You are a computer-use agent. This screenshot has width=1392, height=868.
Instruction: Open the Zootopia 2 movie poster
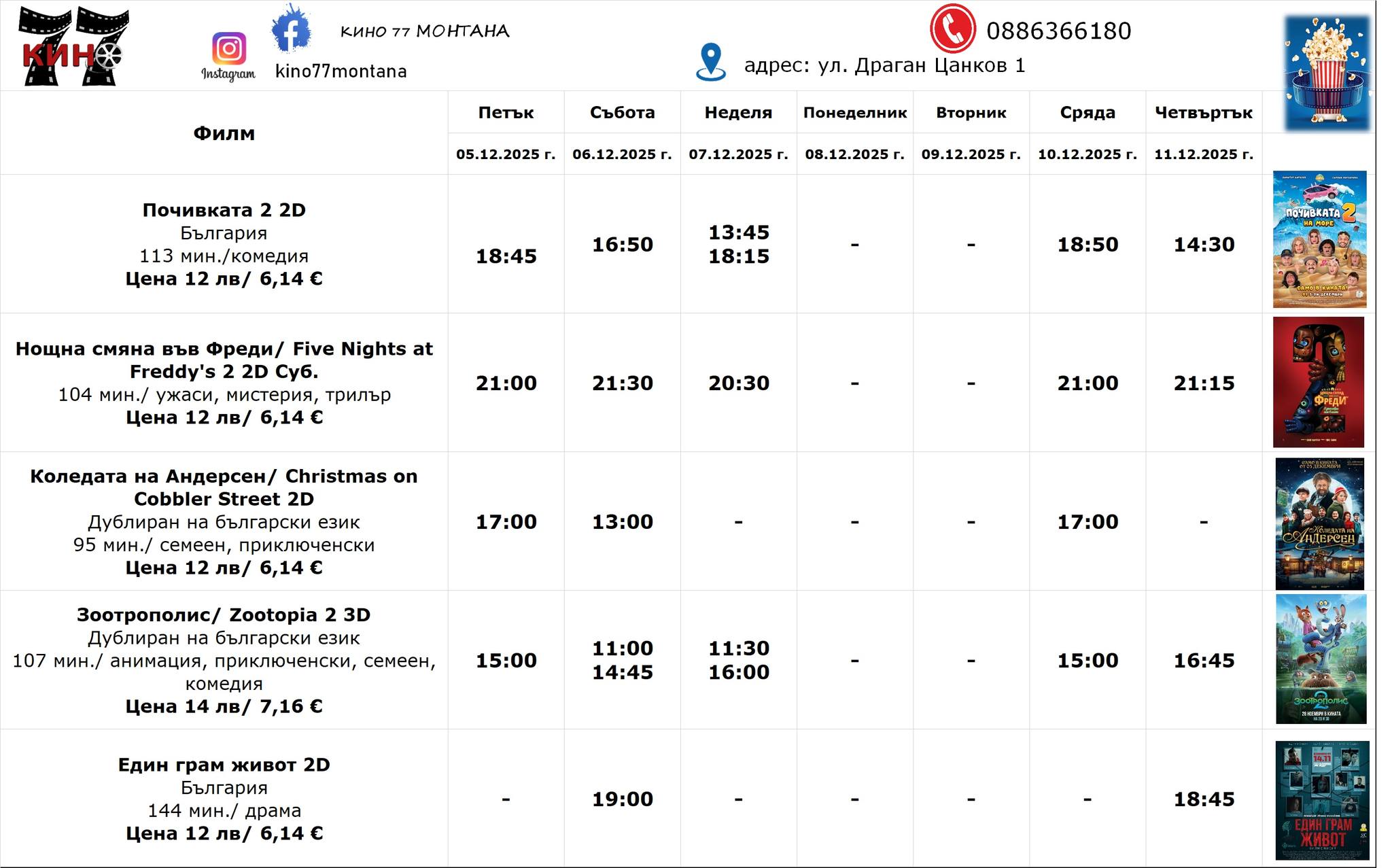pos(1321,659)
